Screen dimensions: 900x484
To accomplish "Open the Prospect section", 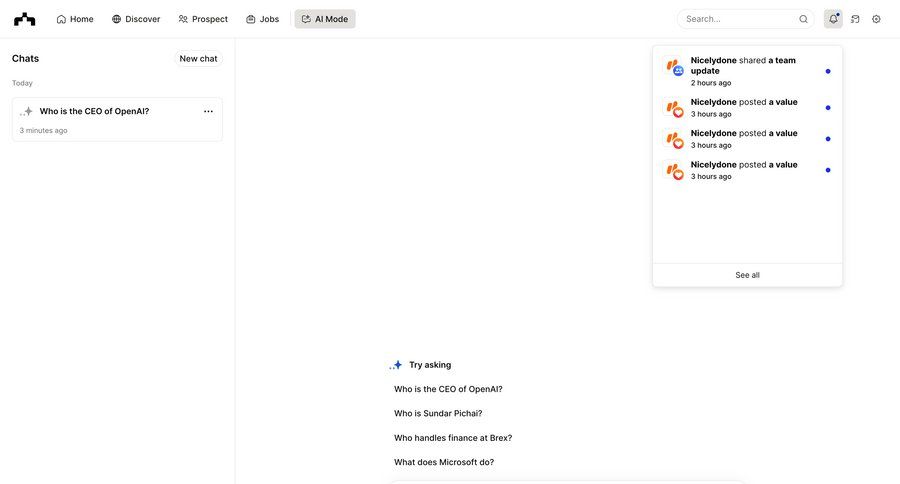I will (x=203, y=19).
